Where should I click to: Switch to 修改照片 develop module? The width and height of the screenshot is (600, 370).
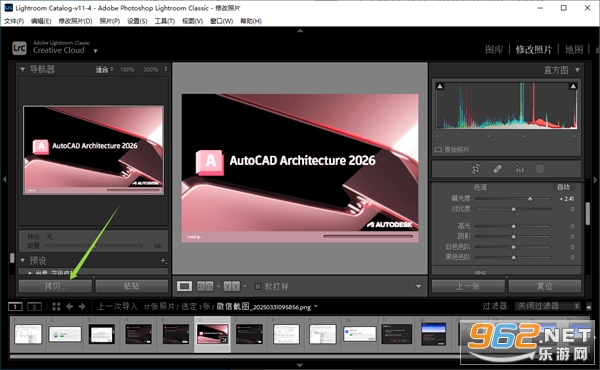[x=534, y=49]
